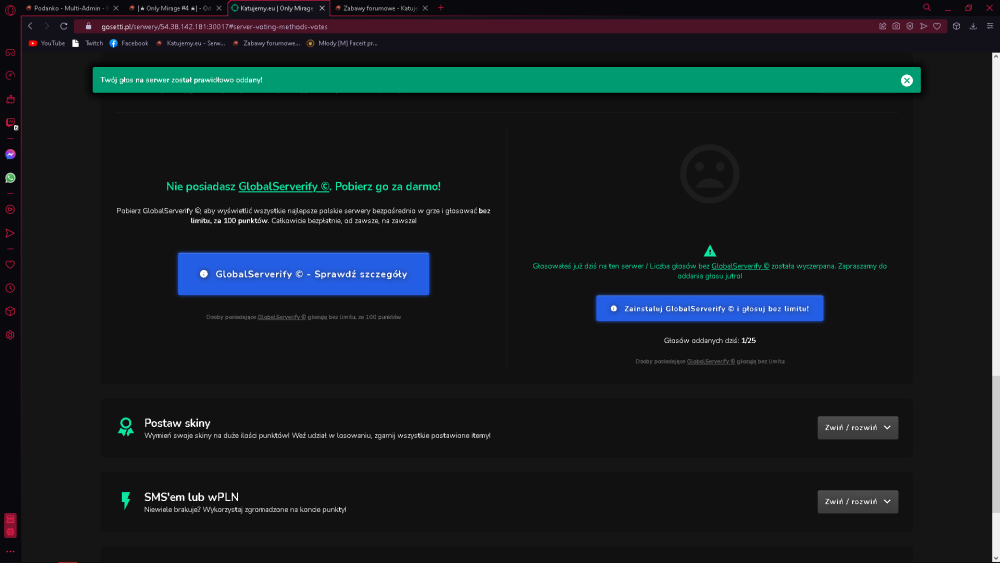The width and height of the screenshot is (1000, 563).
Task: Open the GX Corner gamepad icon
Action: (x=10, y=52)
